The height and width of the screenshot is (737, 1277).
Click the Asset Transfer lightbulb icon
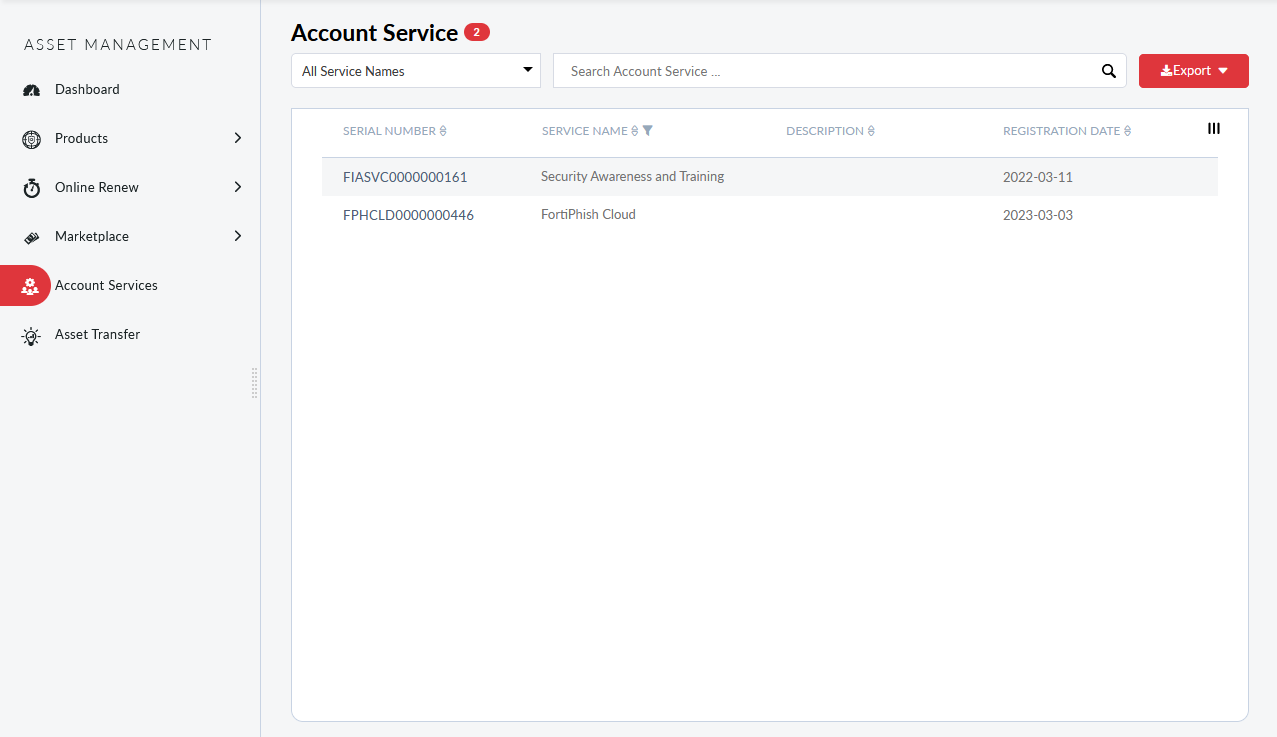point(31,336)
